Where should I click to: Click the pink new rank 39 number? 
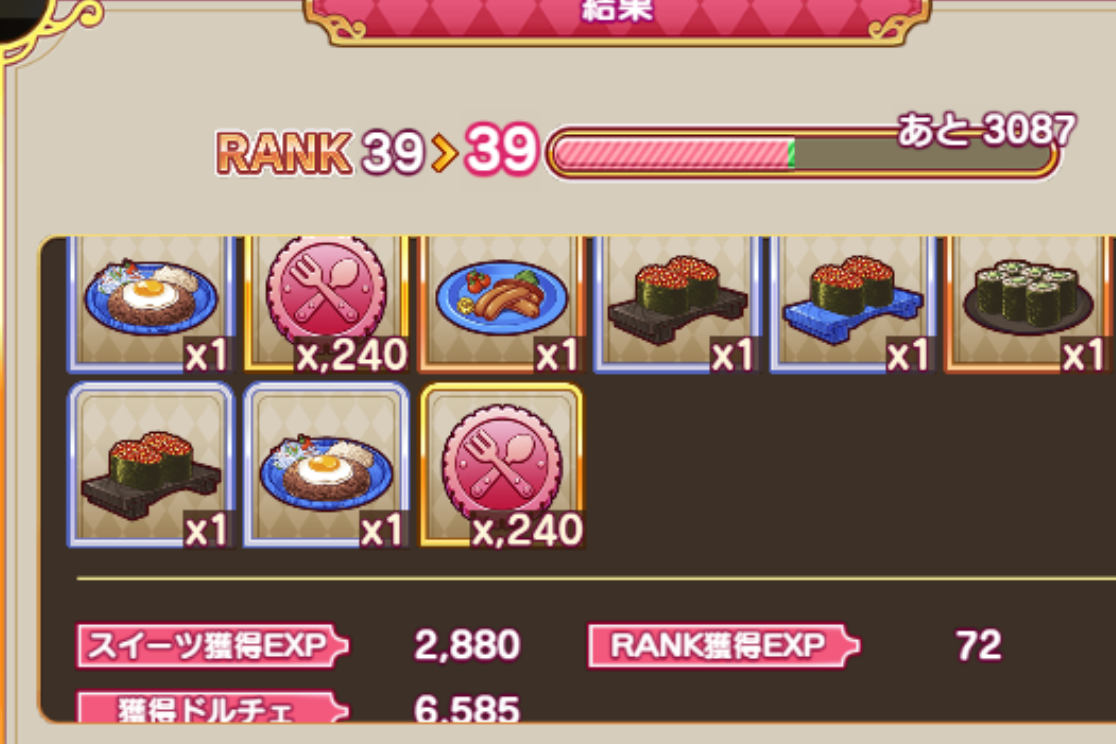point(501,150)
